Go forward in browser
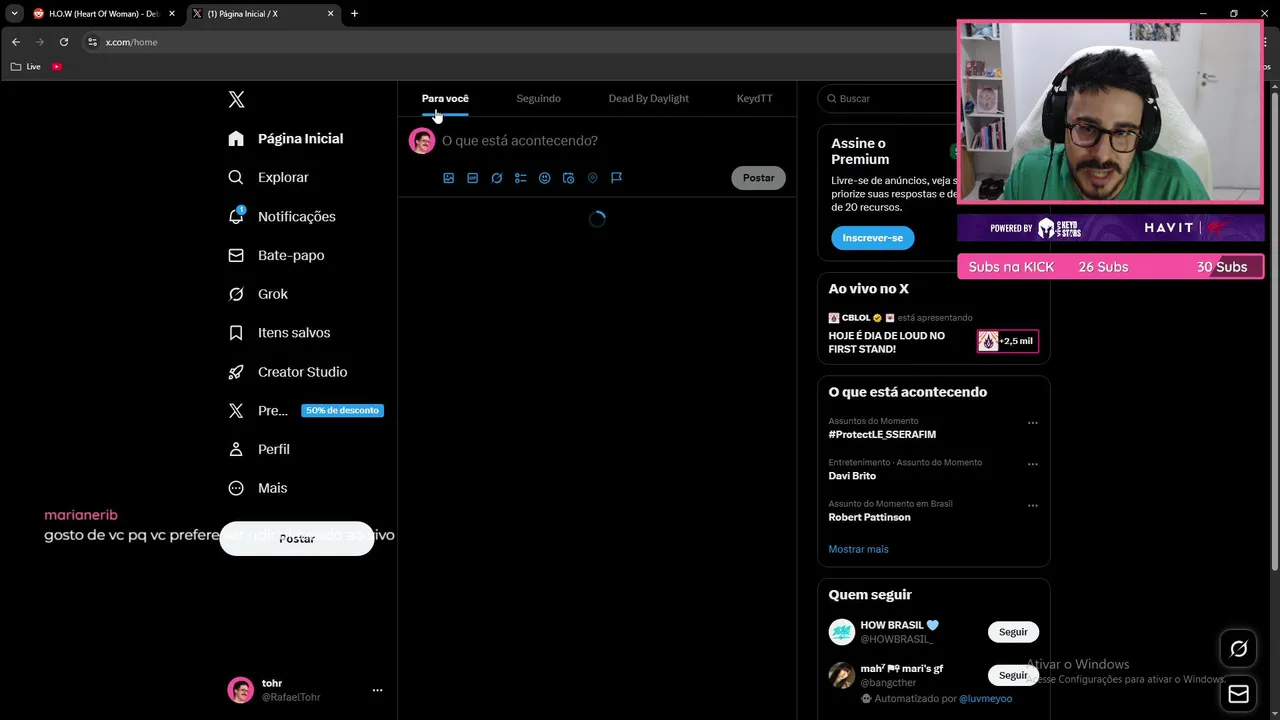1280x720 pixels. (40, 42)
